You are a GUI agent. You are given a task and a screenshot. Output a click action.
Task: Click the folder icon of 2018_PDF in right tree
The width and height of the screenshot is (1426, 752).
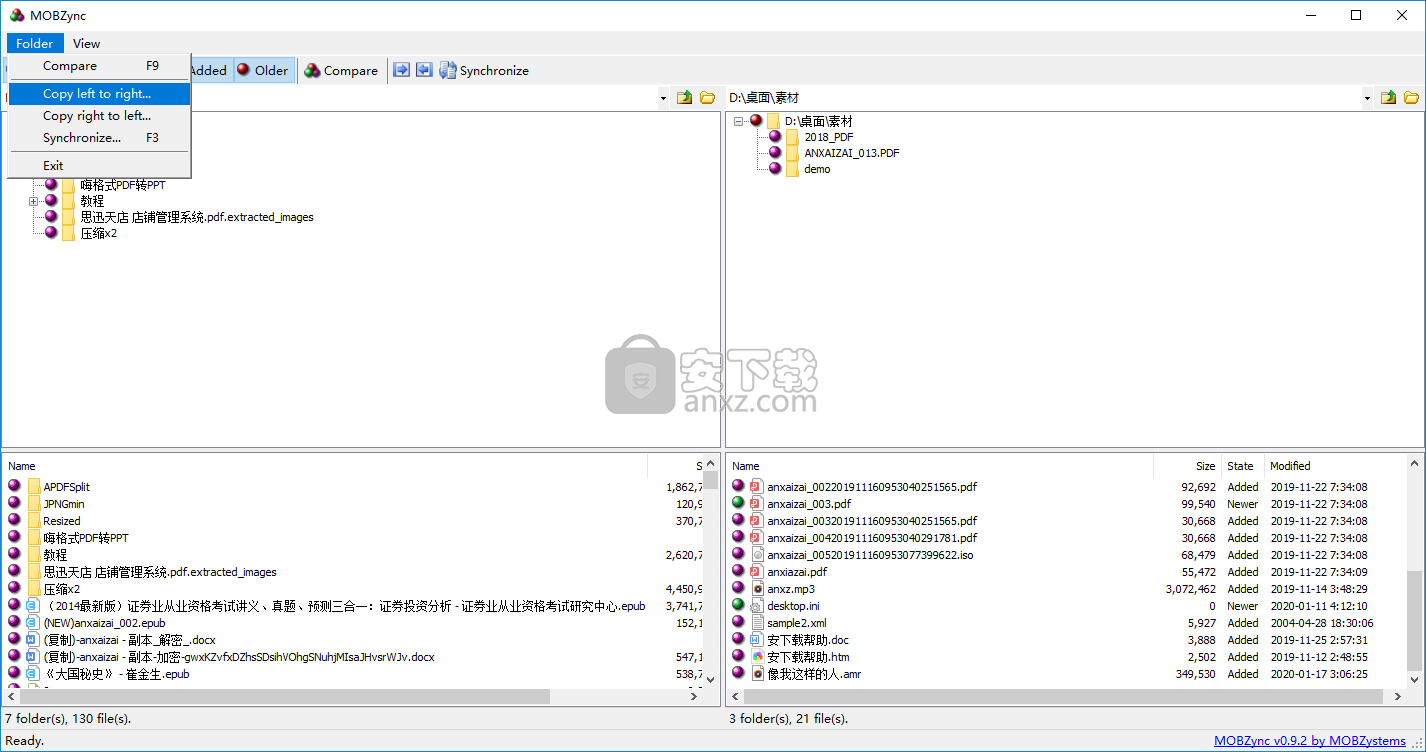point(792,137)
